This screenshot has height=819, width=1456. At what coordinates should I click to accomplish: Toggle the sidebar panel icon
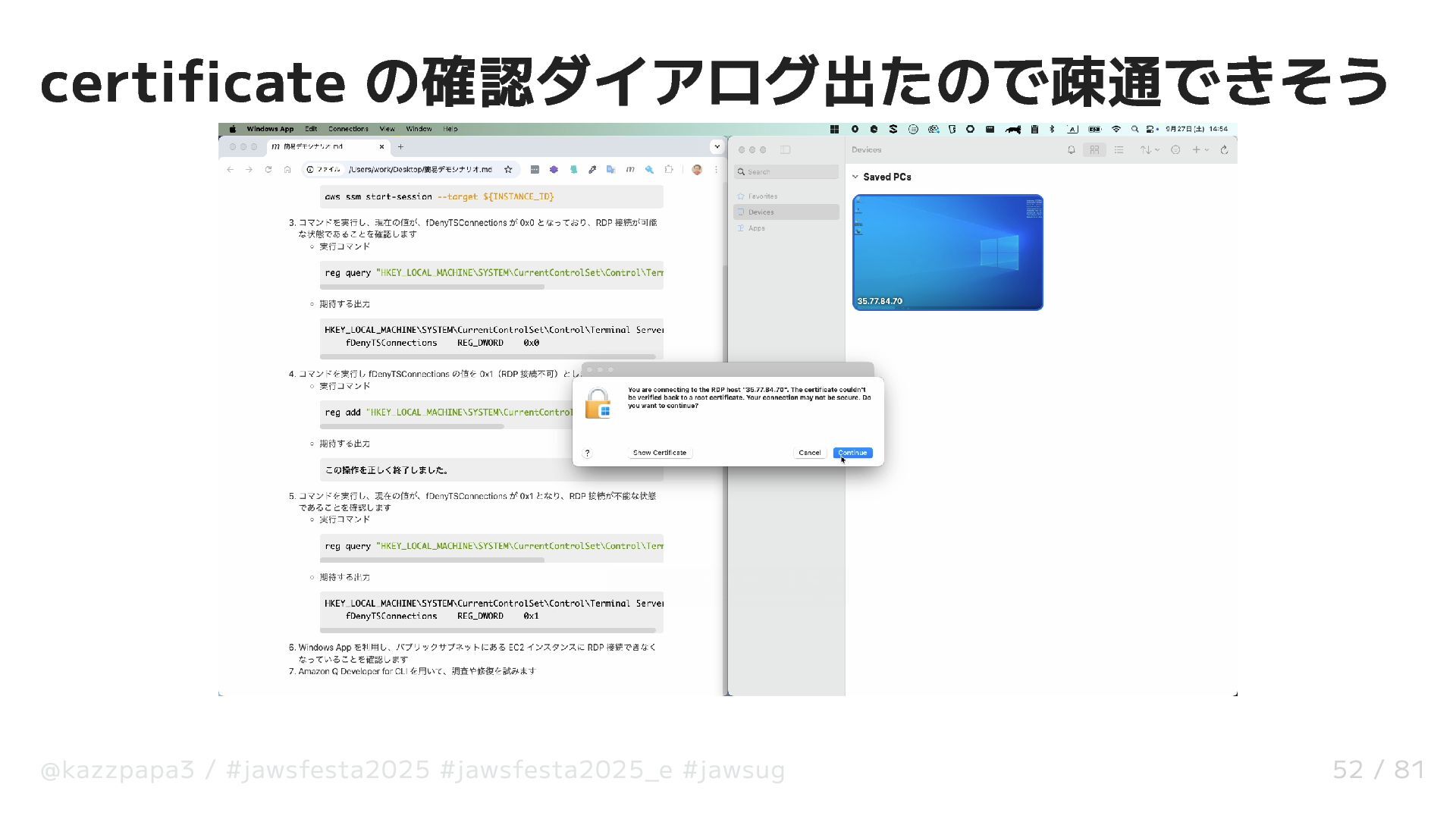786,150
